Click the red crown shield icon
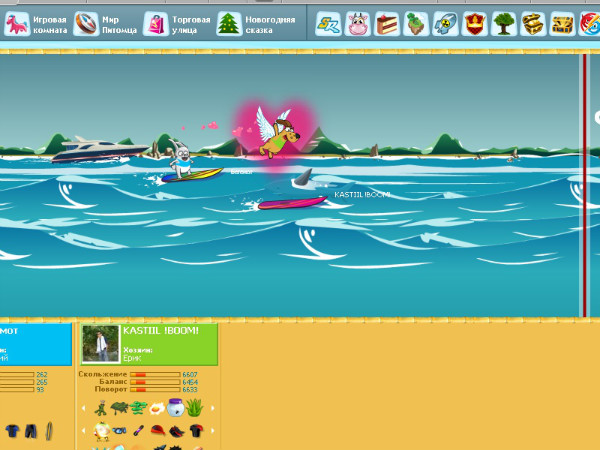Image resolution: width=600 pixels, height=450 pixels. 475,24
